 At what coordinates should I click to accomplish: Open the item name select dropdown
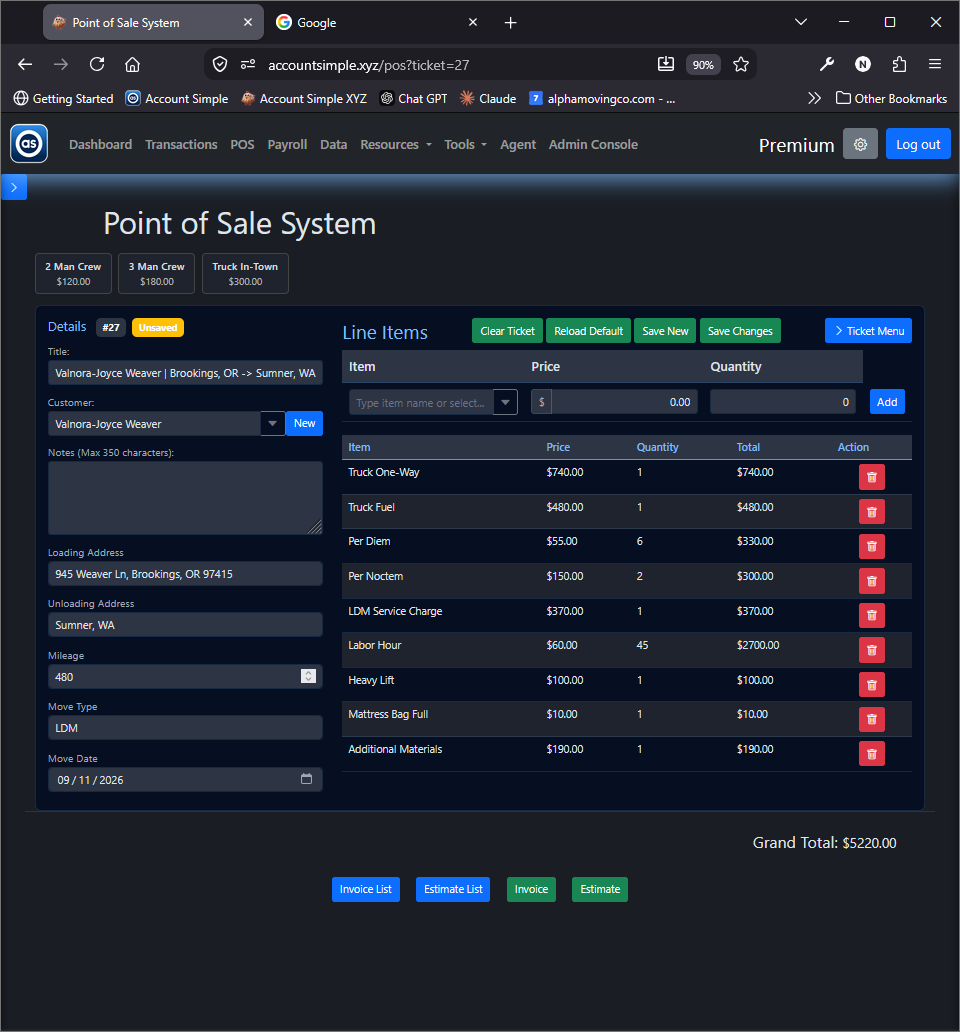(x=505, y=402)
